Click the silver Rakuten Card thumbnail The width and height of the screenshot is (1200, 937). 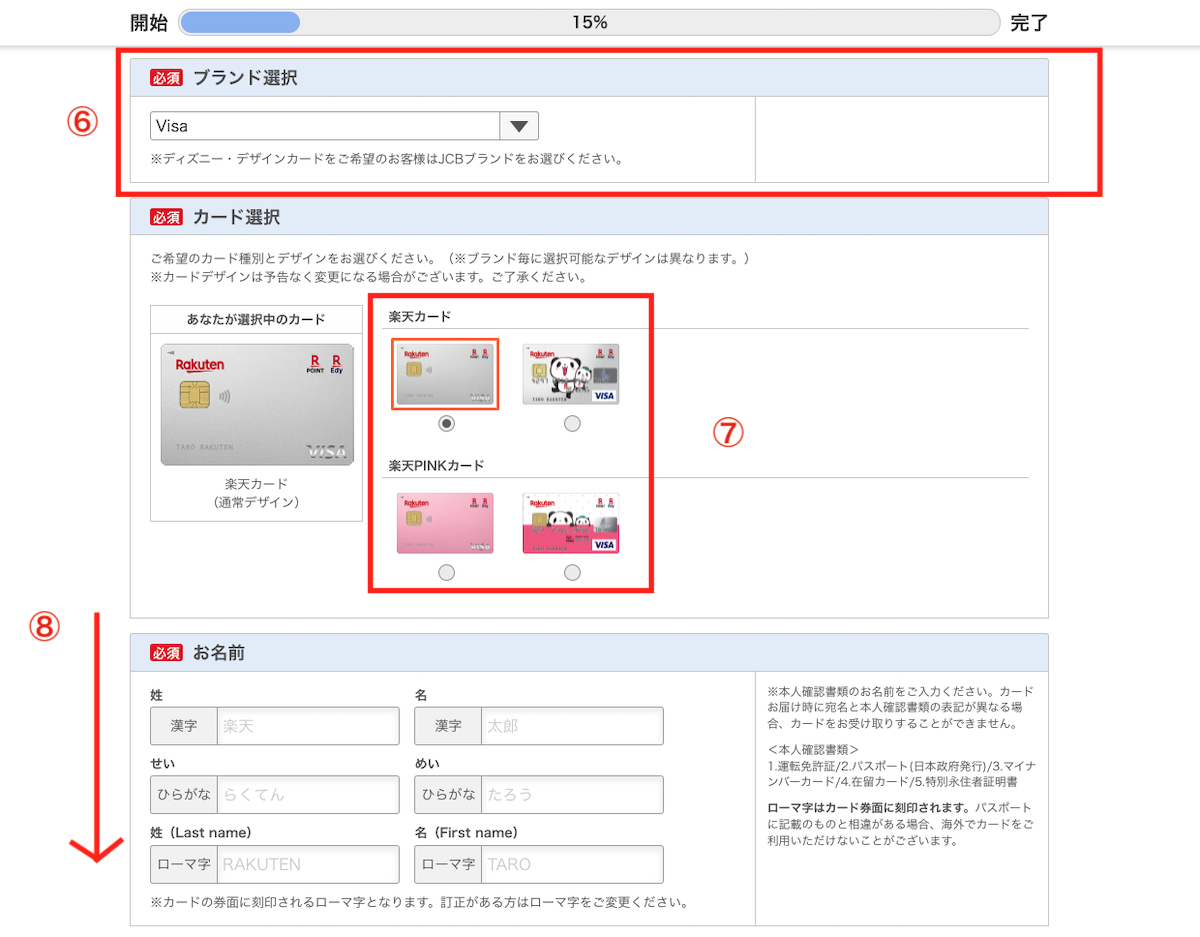[445, 374]
